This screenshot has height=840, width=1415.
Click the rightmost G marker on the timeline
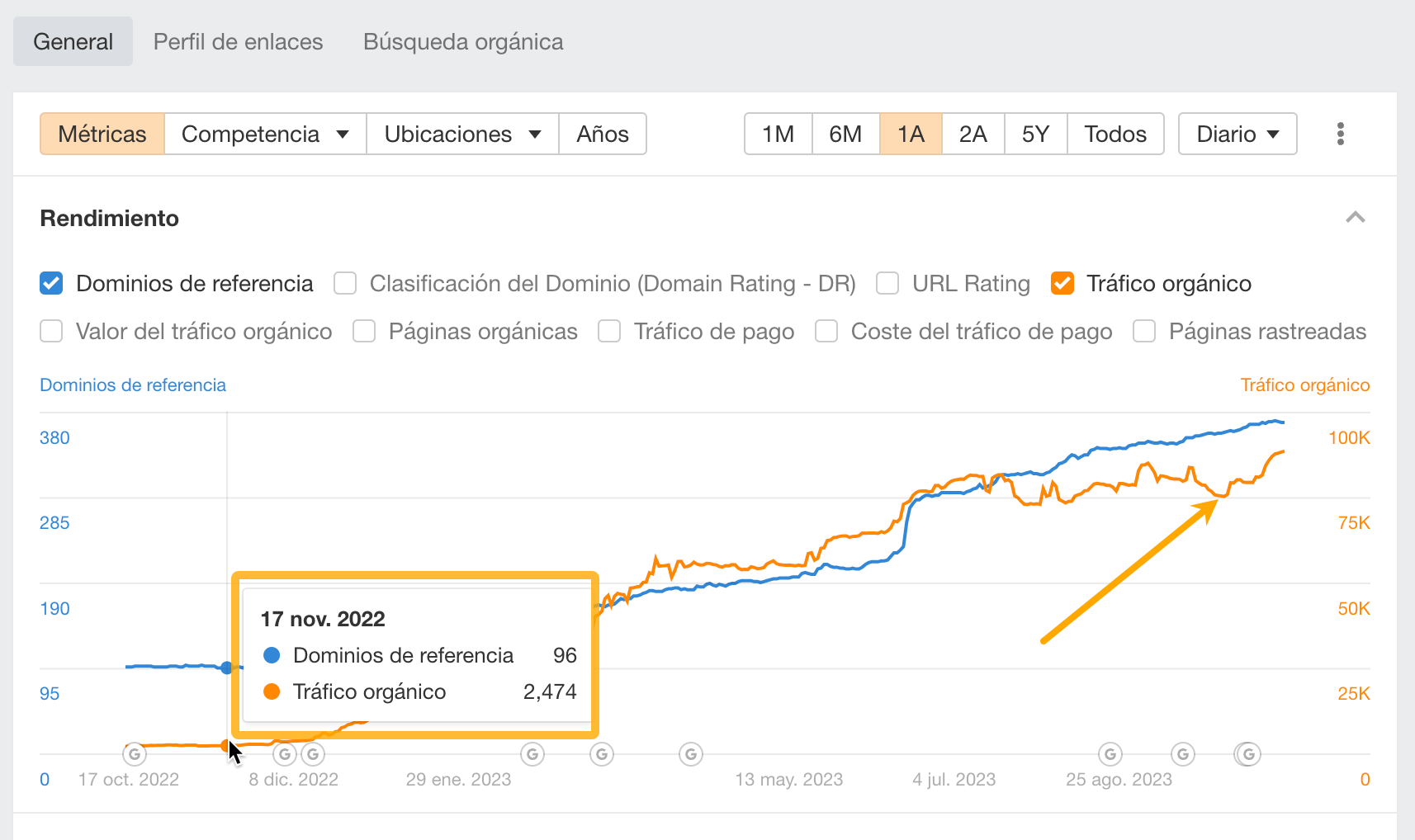coord(1247,753)
